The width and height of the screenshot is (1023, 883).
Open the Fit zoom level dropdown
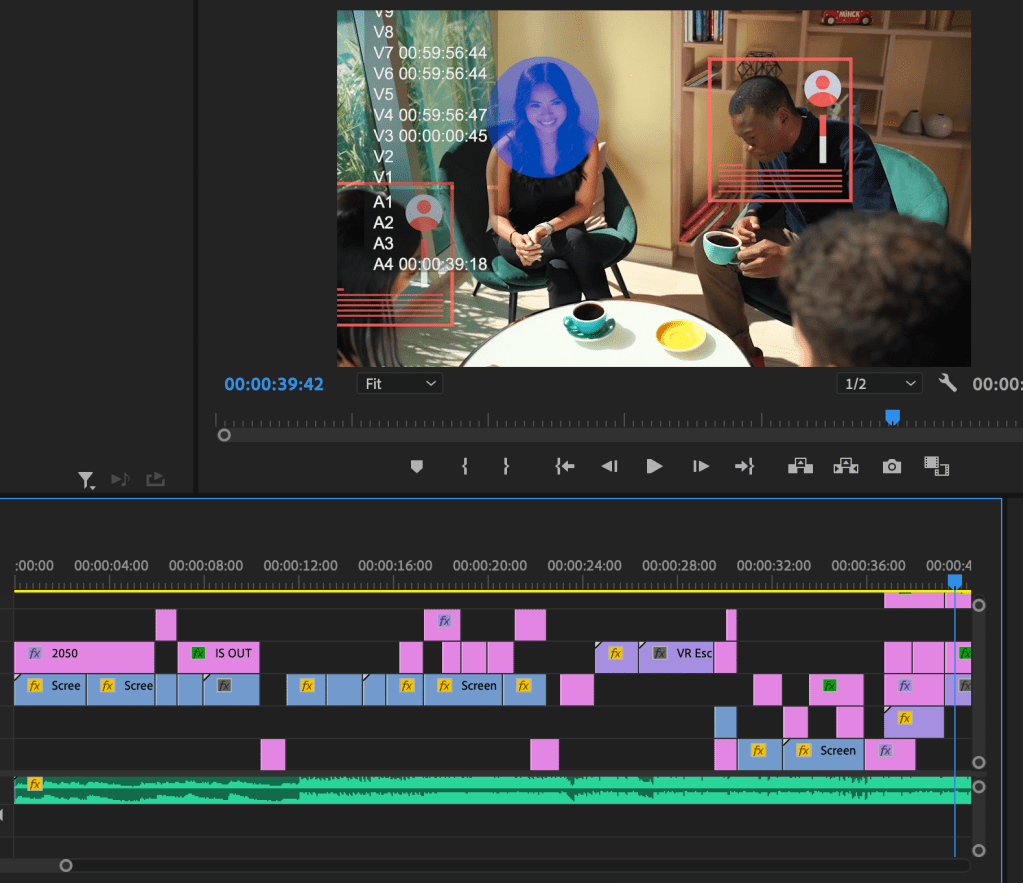pos(400,384)
